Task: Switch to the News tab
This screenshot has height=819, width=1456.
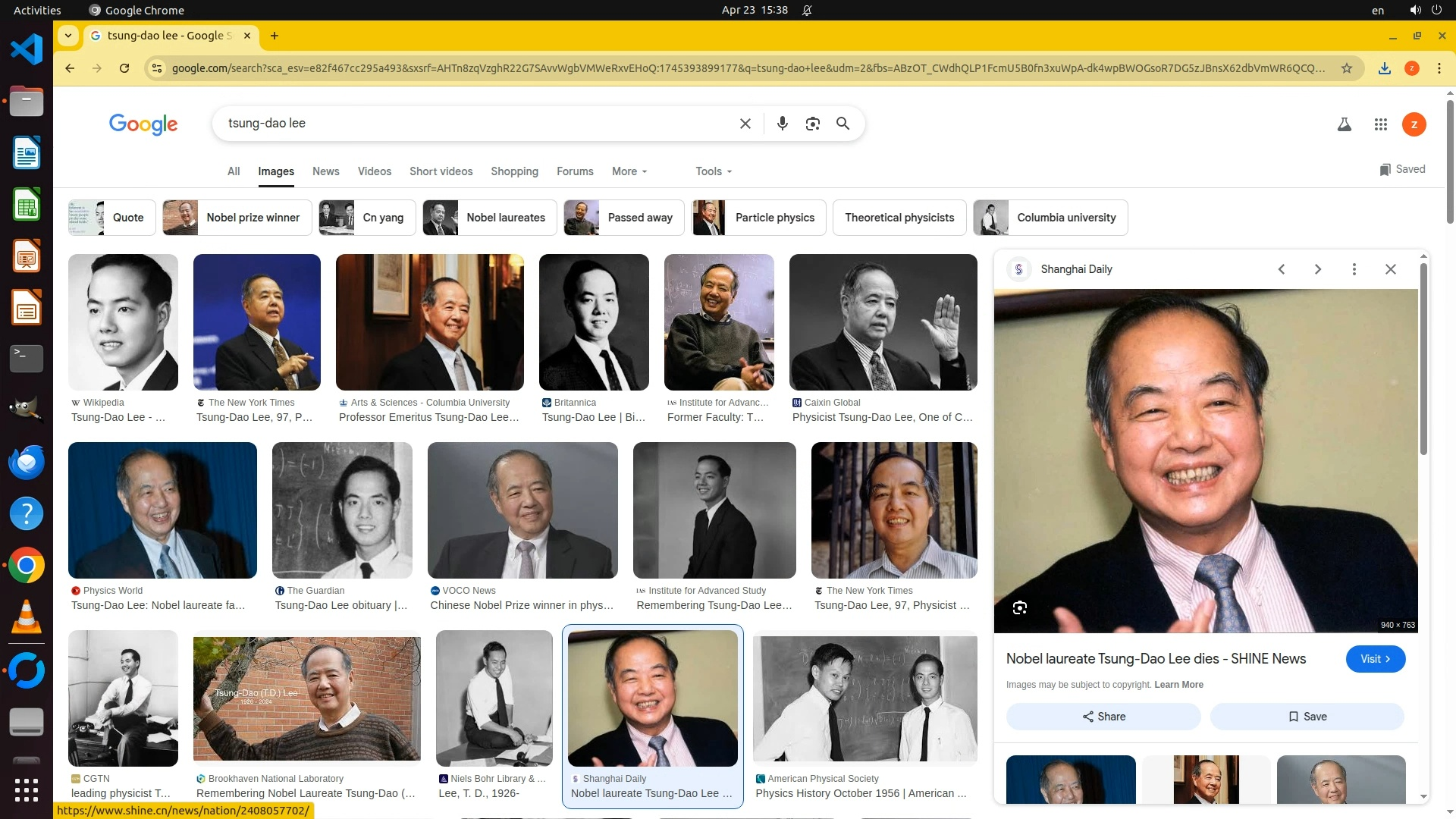Action: tap(325, 171)
